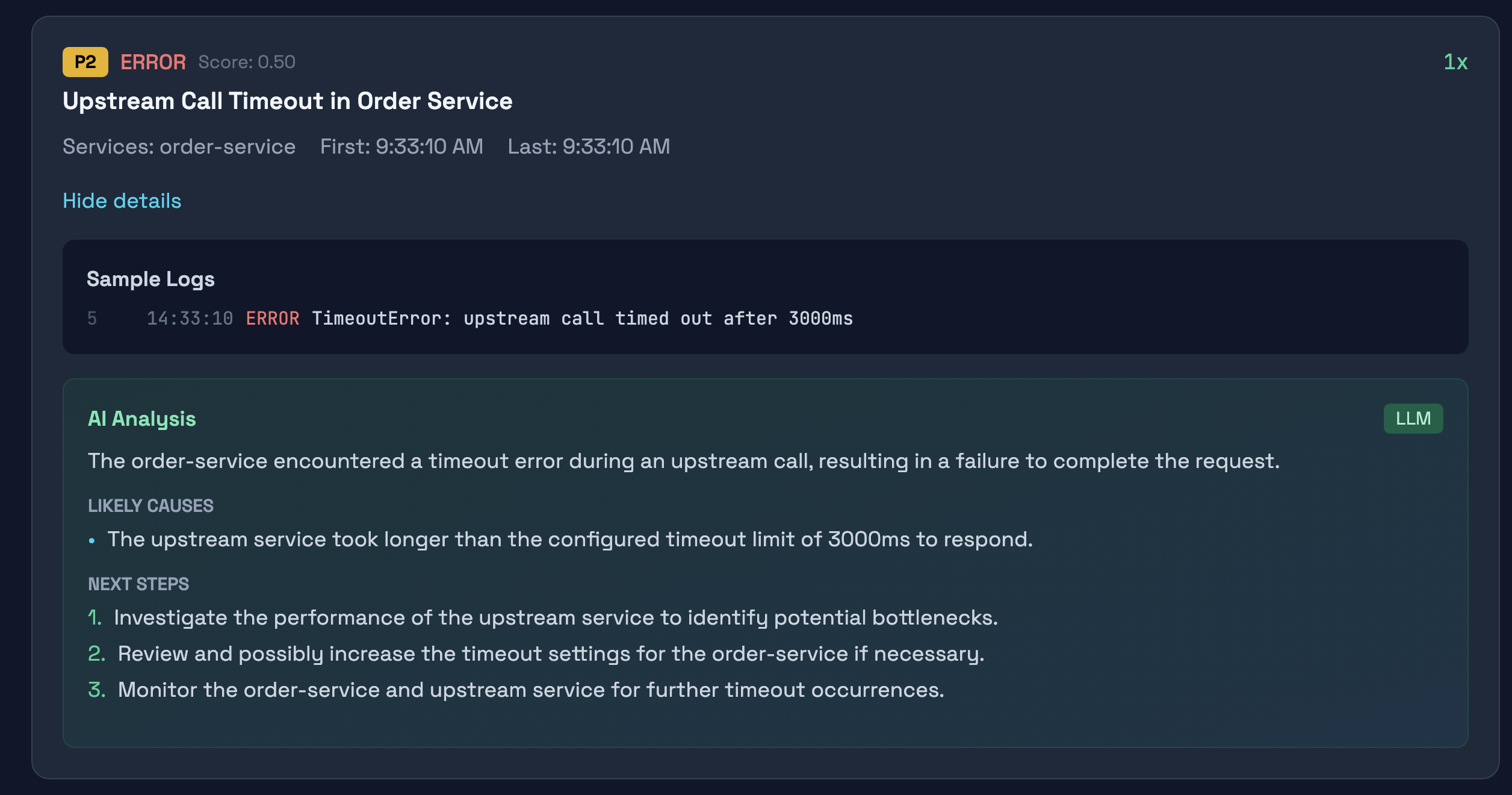Click the Score: 0.50 text
The width and height of the screenshot is (1512, 795).
point(247,62)
